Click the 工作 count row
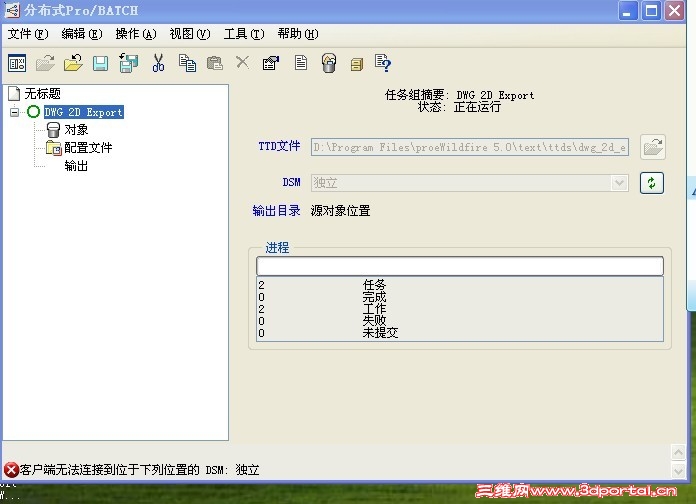The width and height of the screenshot is (696, 504). tap(460, 309)
